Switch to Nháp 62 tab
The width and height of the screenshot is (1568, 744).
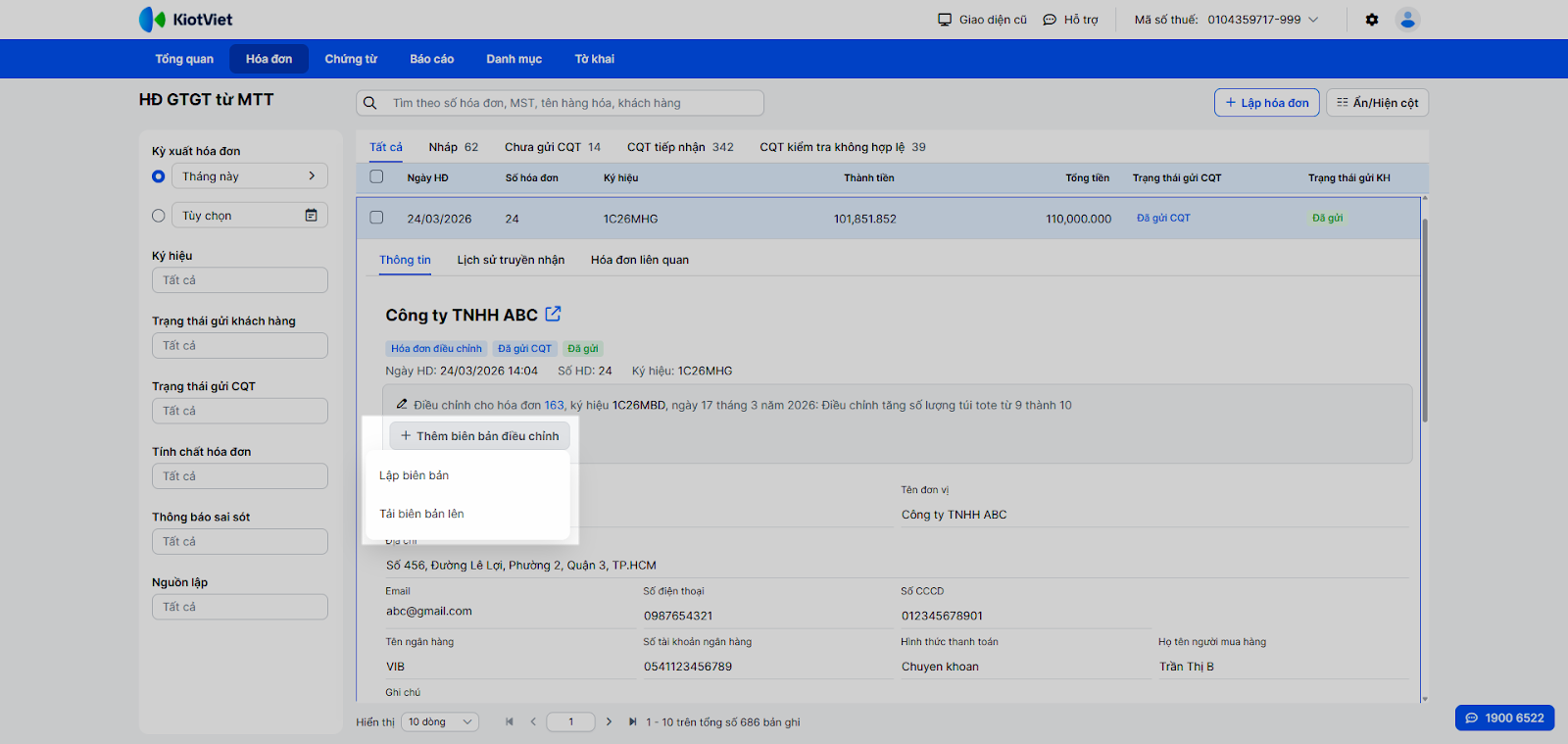pyautogui.click(x=454, y=147)
